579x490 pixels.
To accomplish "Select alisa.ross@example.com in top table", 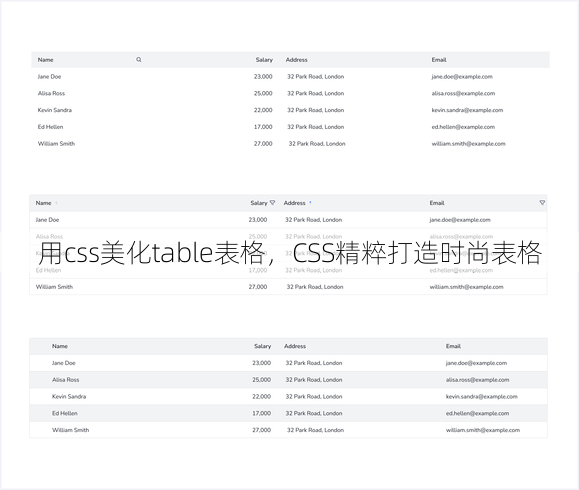I will (x=463, y=93).
